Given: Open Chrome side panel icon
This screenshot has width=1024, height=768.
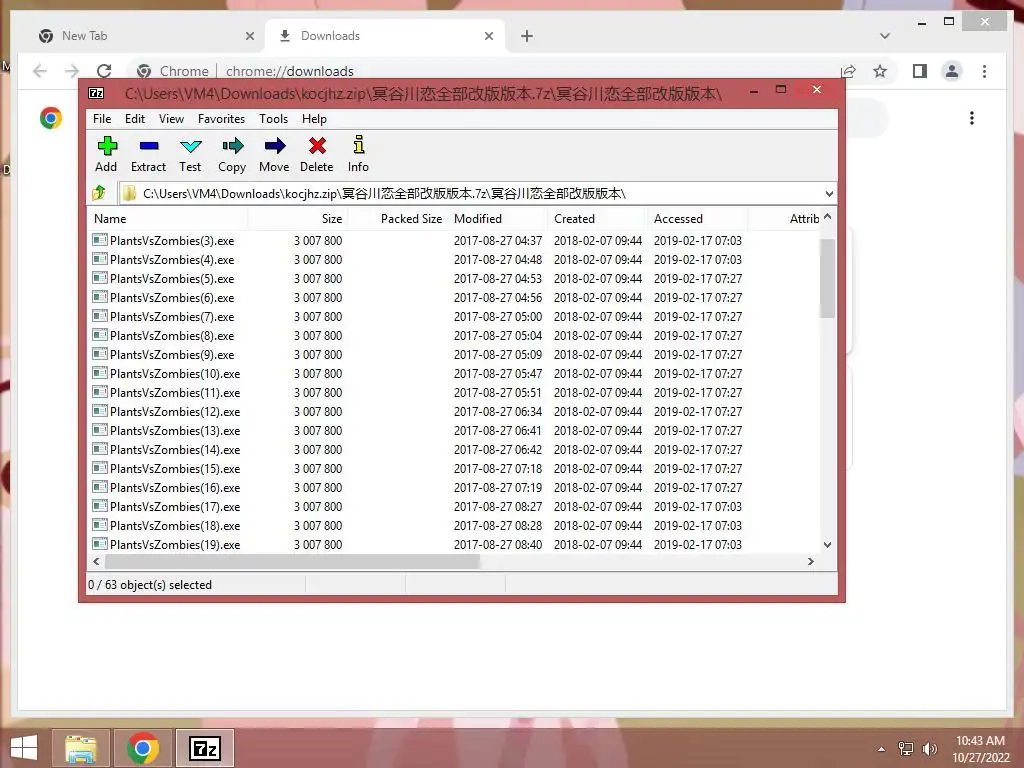Looking at the screenshot, I should point(920,71).
